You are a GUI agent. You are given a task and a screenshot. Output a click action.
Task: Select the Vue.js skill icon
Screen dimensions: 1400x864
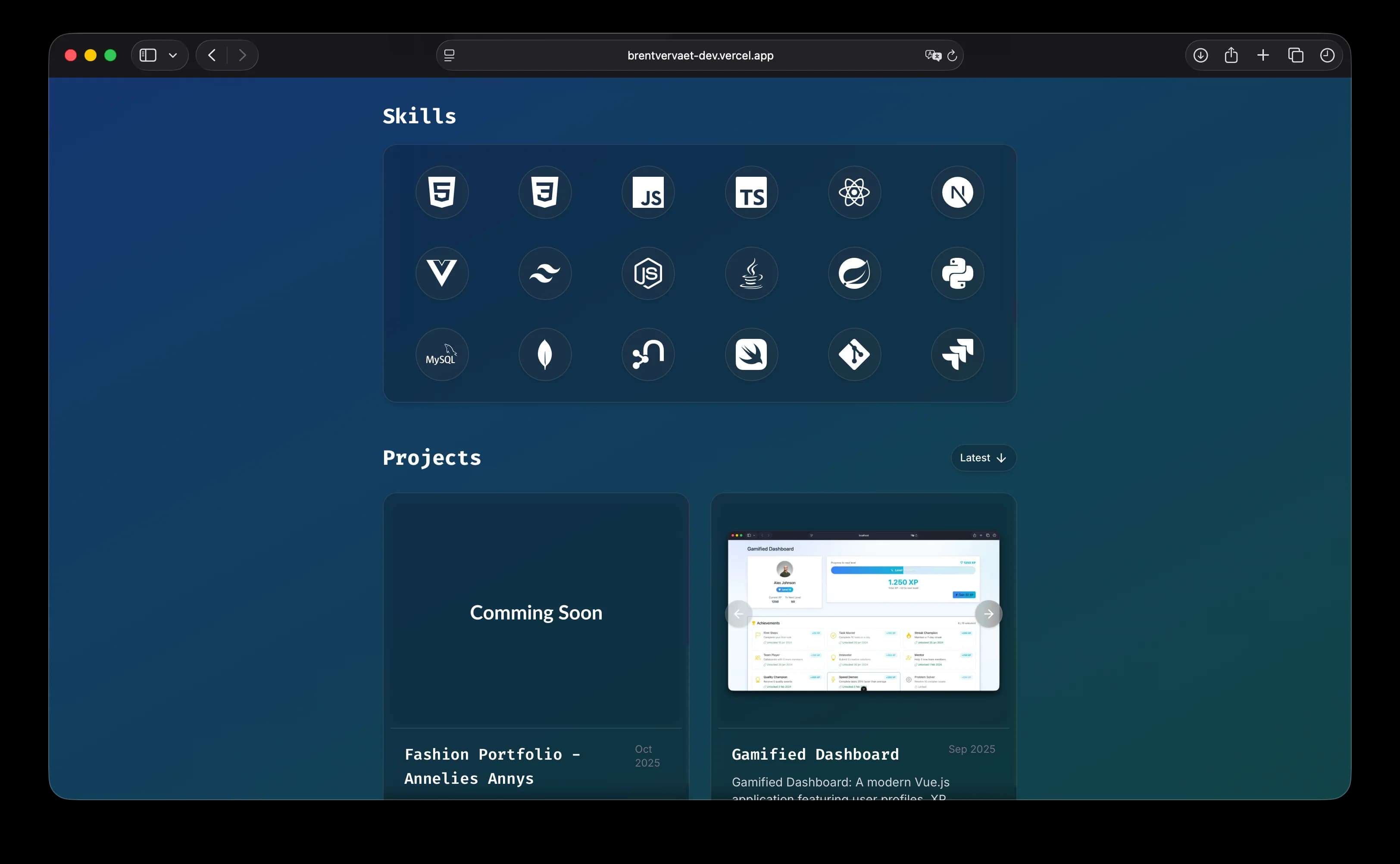(x=442, y=273)
